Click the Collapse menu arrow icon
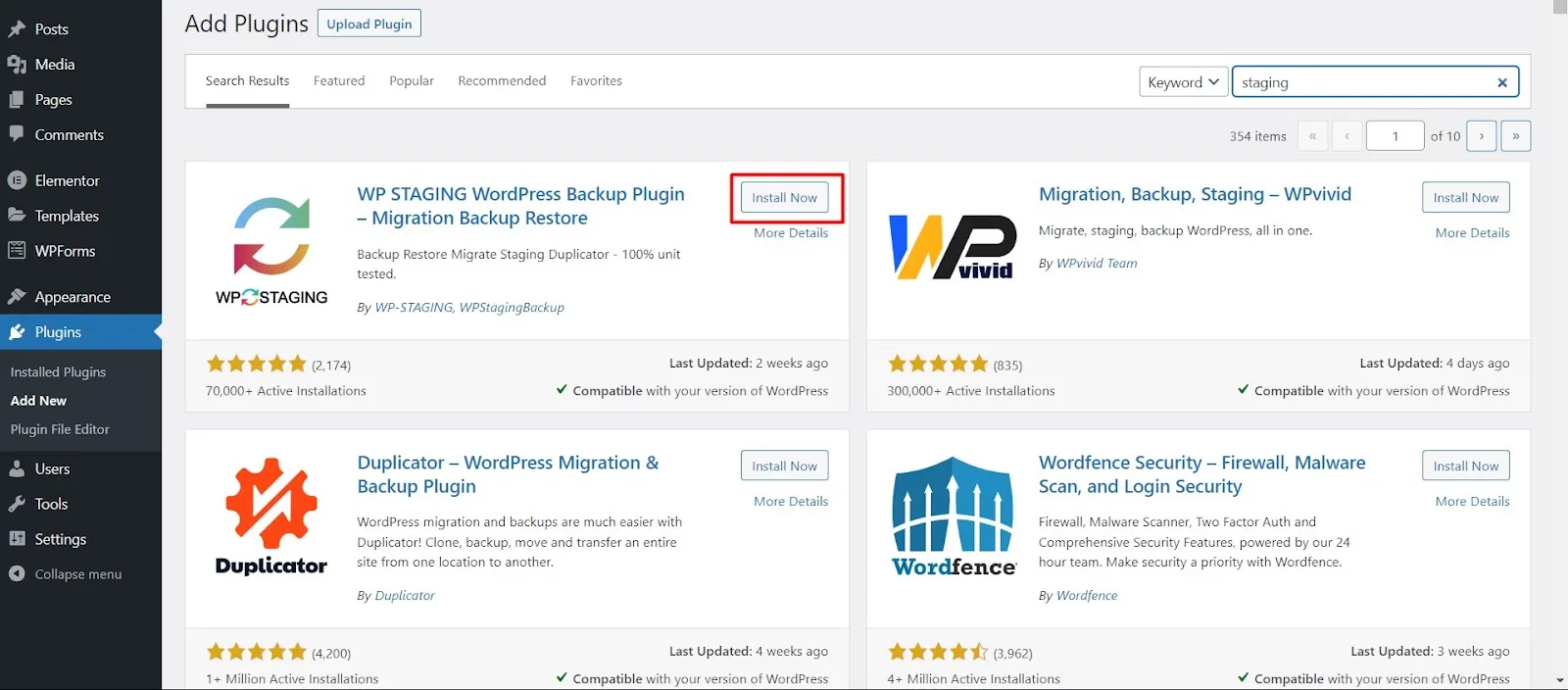 point(17,574)
